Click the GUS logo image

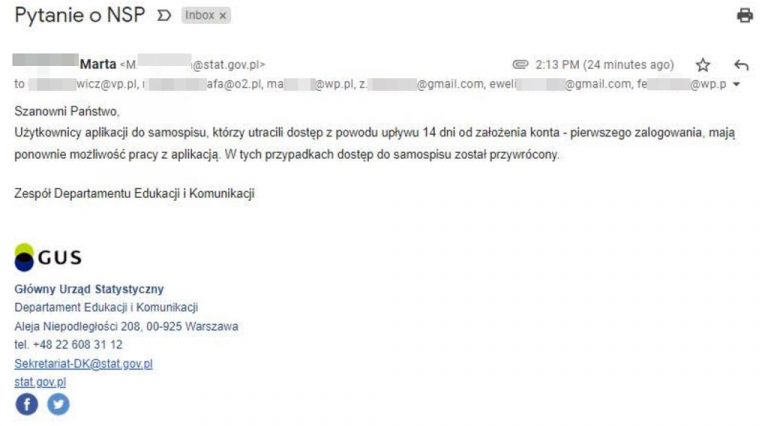48,257
